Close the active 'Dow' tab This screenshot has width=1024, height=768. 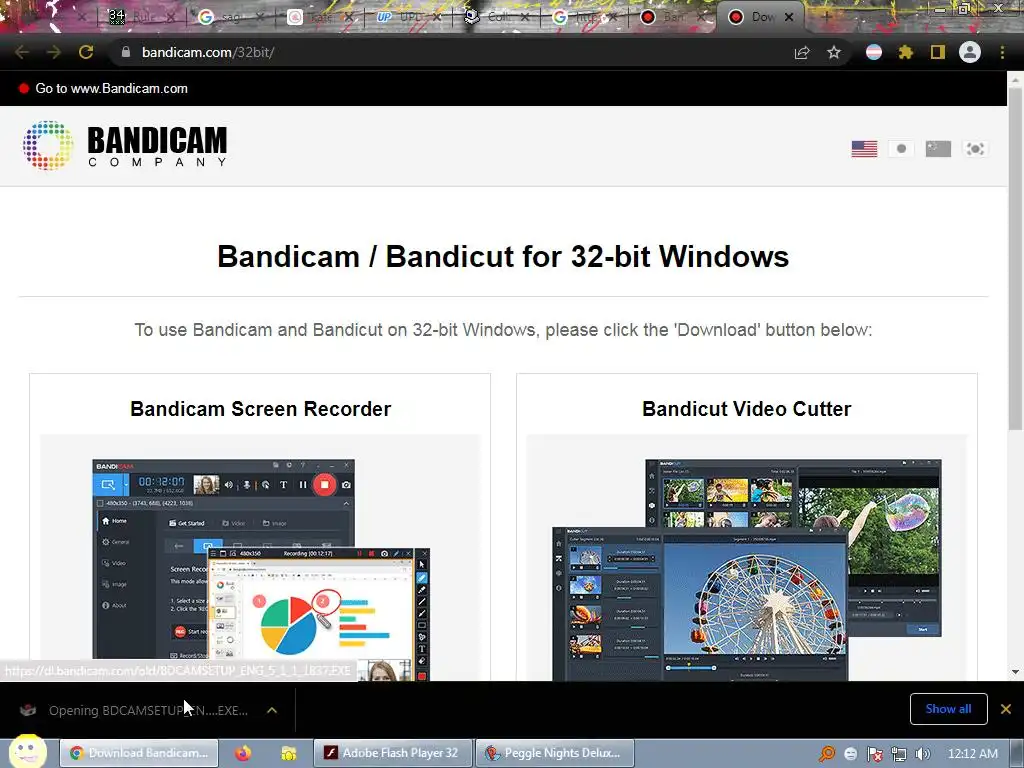click(789, 17)
